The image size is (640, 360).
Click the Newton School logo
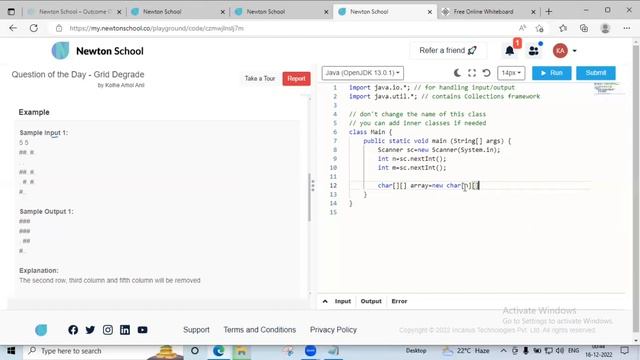coord(98,51)
